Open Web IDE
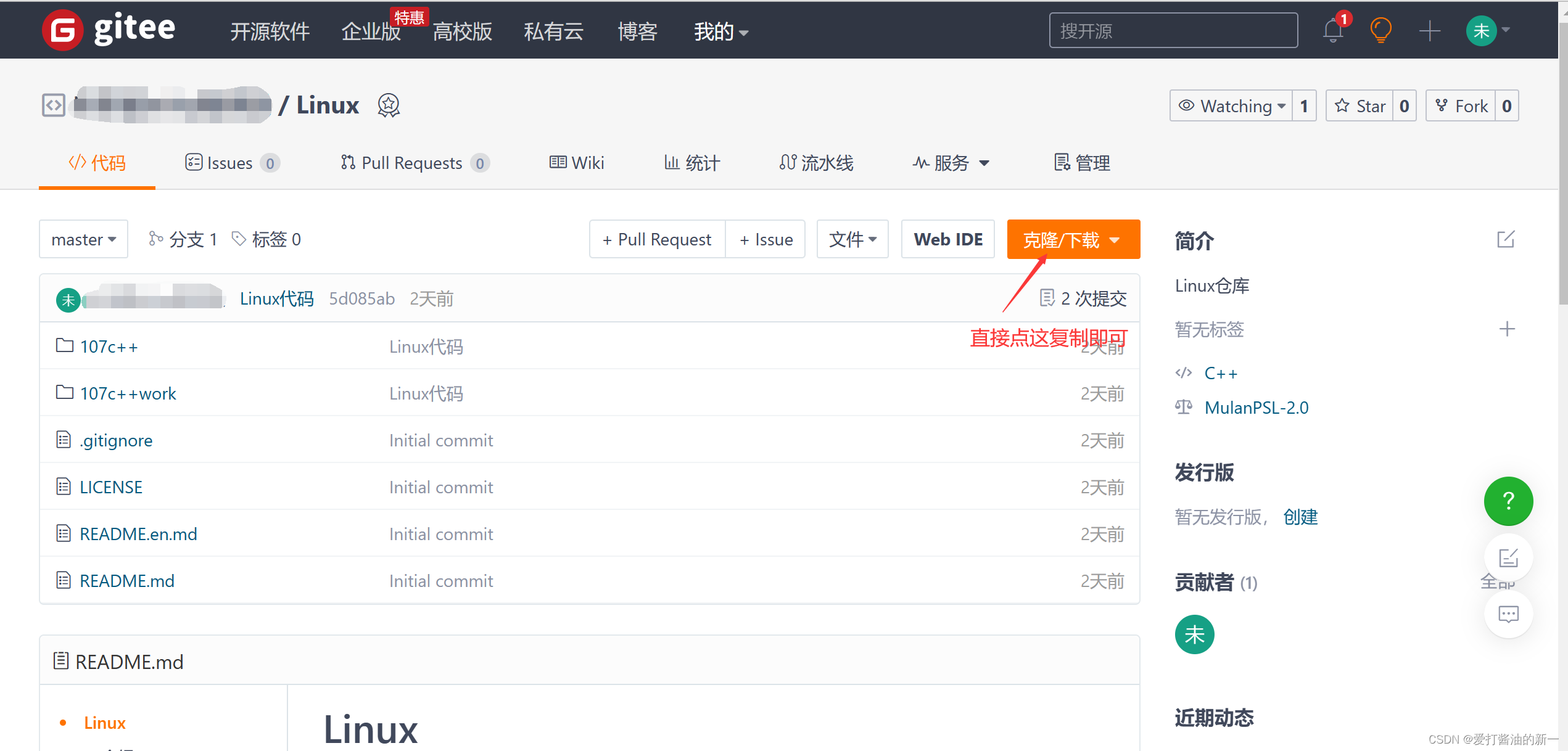This screenshot has width=1568, height=751. click(x=947, y=239)
